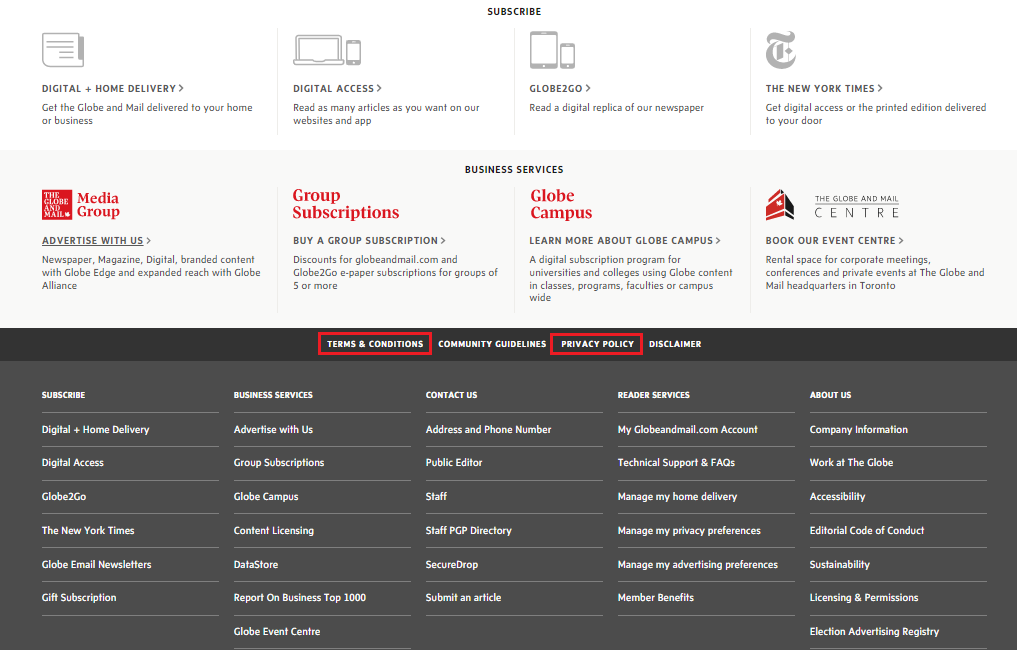
Task: Open Book Our Event Centre link
Action: [833, 241]
